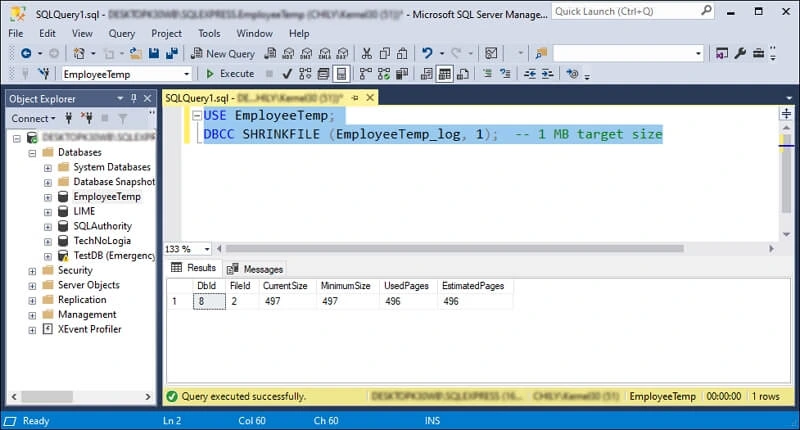Execute the selected query
The width and height of the screenshot is (800, 430).
pos(230,74)
